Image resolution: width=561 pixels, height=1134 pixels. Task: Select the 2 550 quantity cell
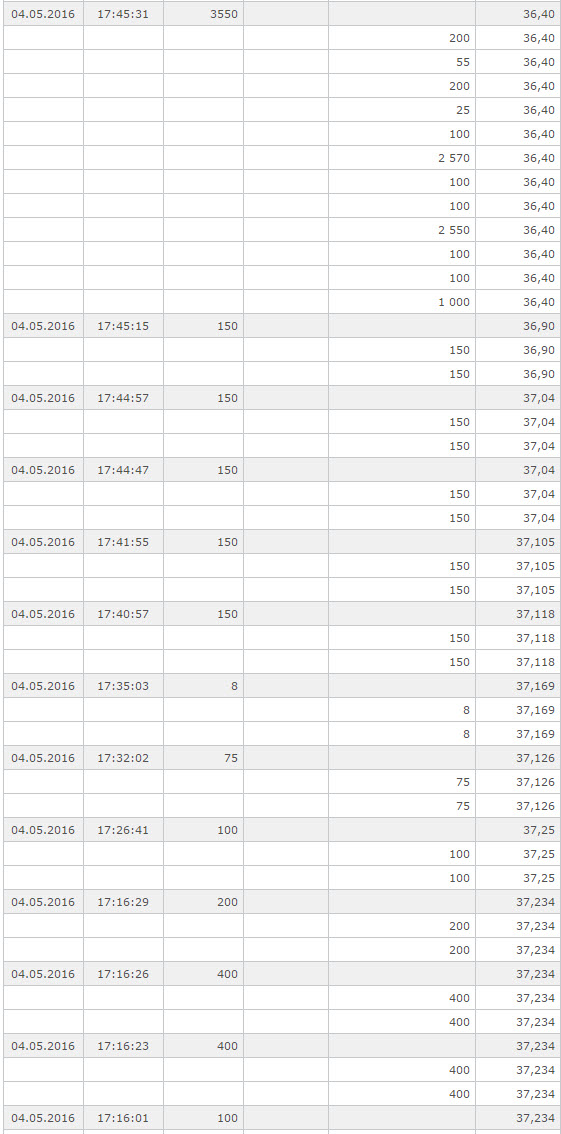click(402, 230)
